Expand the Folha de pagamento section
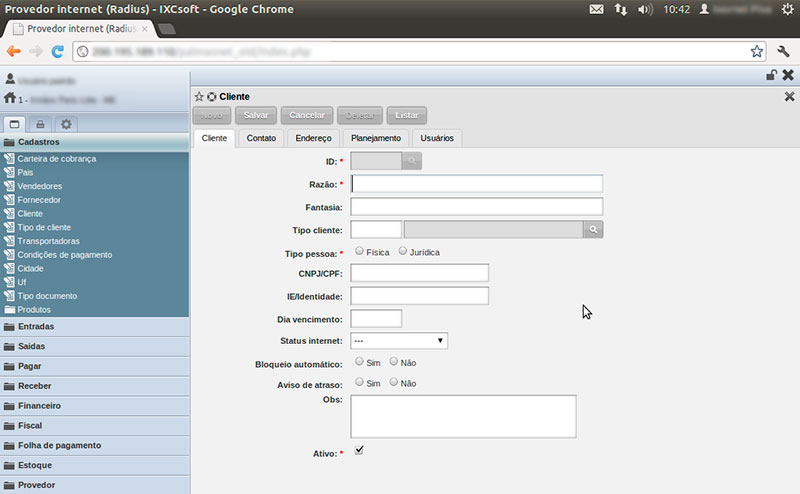Viewport: 800px width, 494px height. (94, 446)
